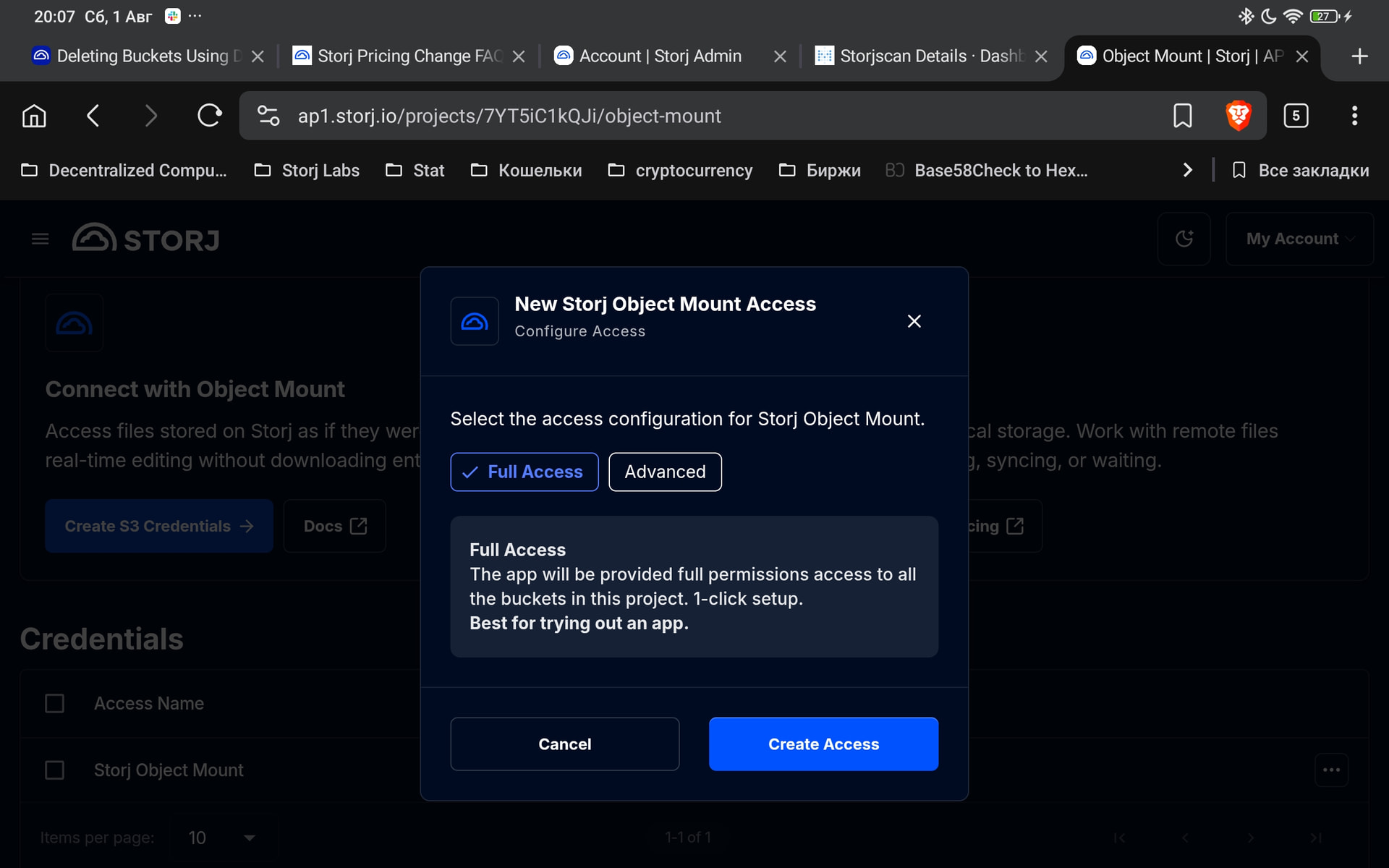This screenshot has width=1389, height=868.
Task: Go to last page of credentials
Action: pyautogui.click(x=1316, y=838)
